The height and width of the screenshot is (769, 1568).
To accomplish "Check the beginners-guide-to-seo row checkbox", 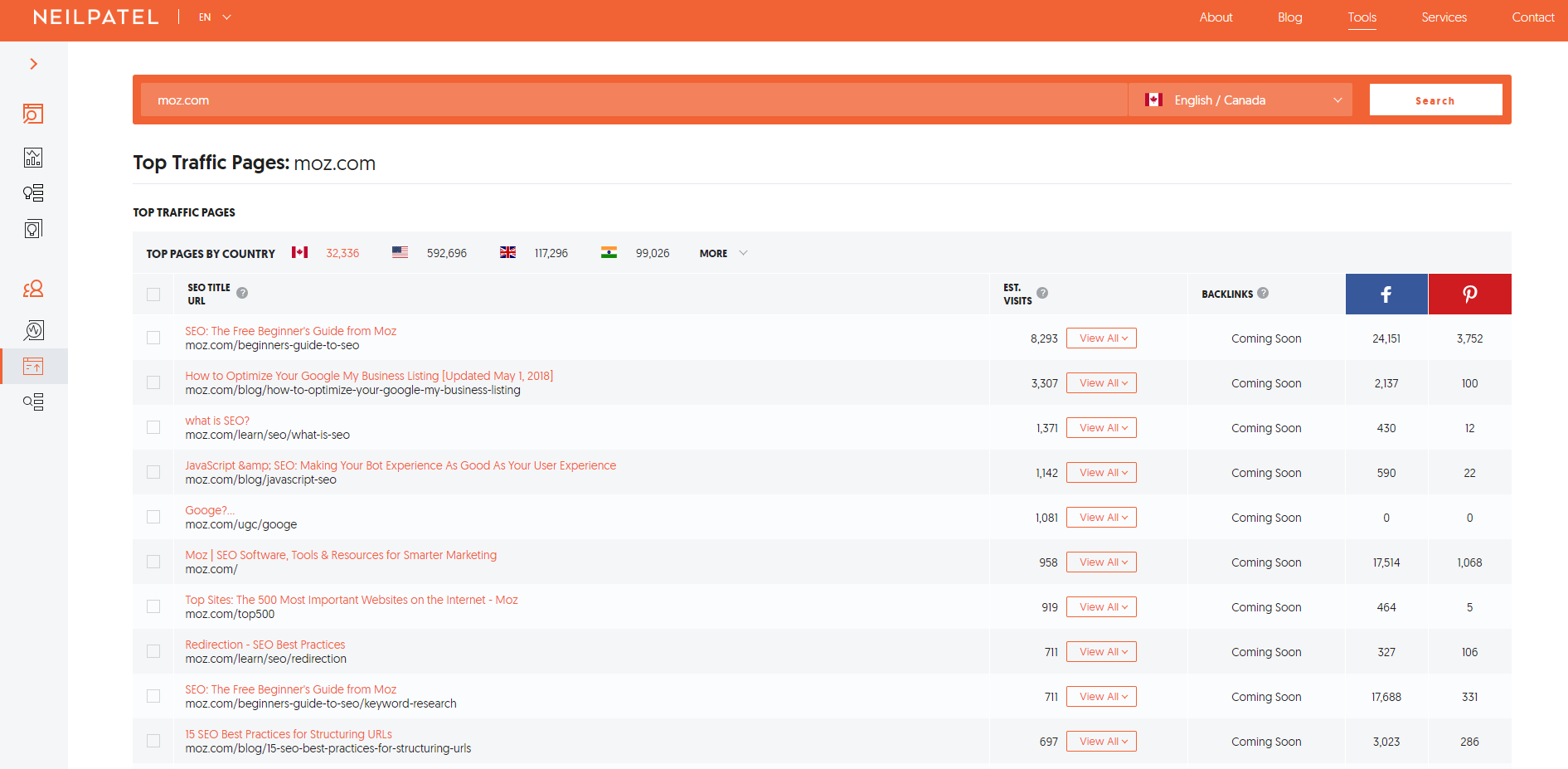I will [153, 338].
